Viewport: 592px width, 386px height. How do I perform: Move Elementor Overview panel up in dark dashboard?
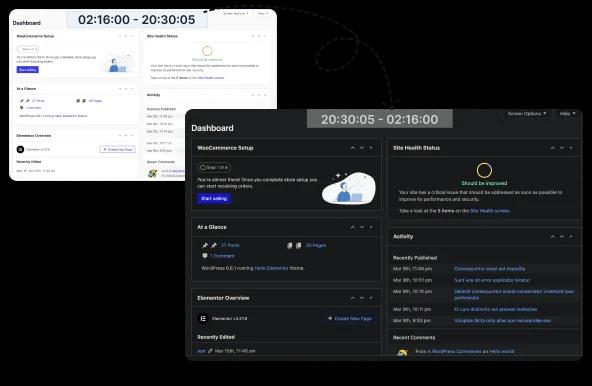point(353,298)
